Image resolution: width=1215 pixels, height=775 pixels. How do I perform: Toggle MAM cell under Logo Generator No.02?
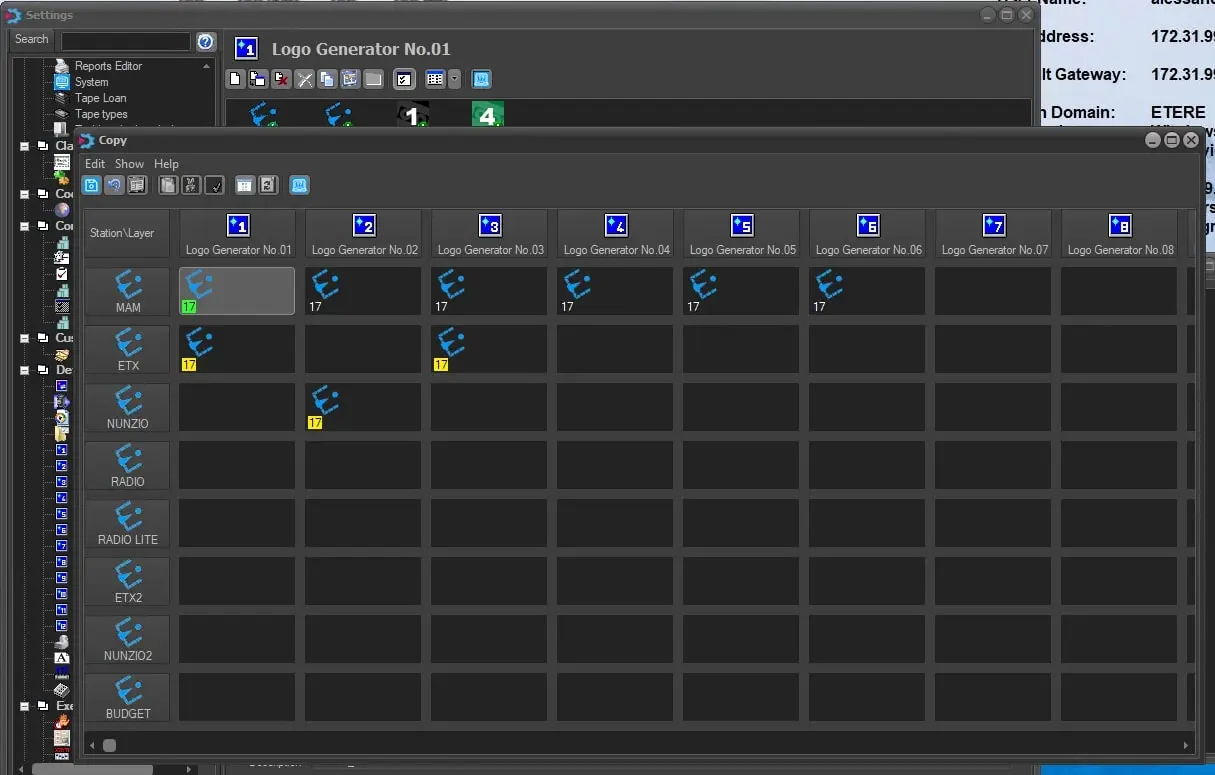[363, 291]
